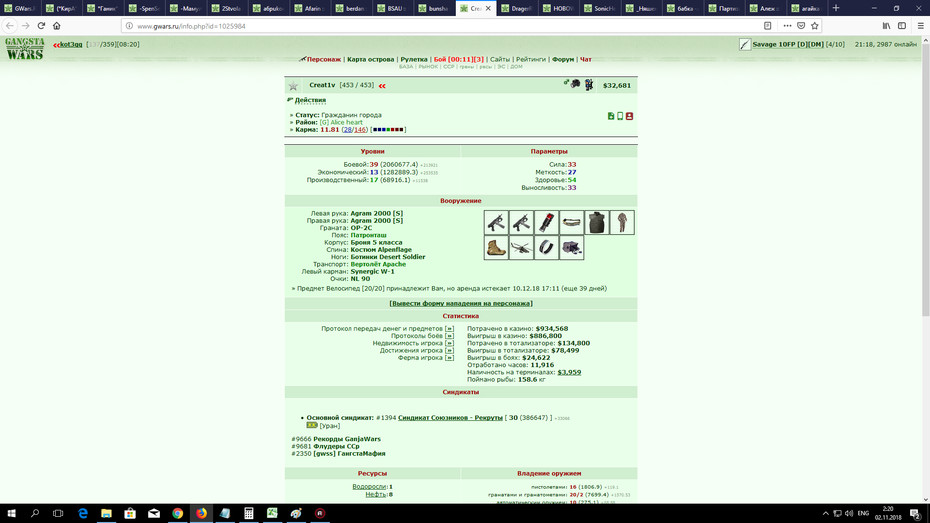
Task: Click the red arrows icon after Creat1v health
Action: pos(382,86)
